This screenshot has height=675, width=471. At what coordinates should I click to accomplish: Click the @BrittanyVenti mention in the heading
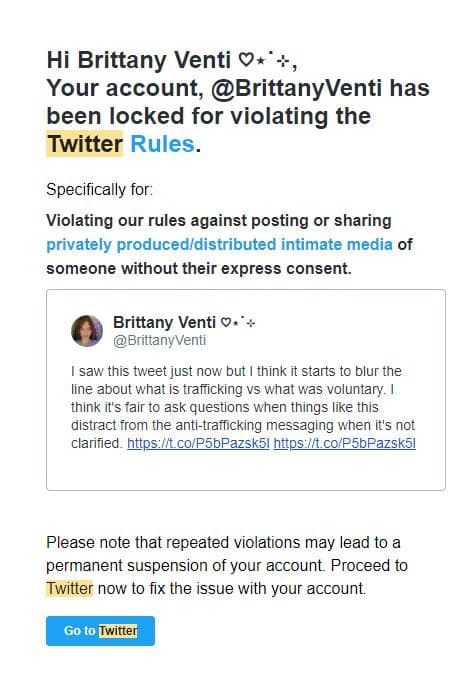296,88
